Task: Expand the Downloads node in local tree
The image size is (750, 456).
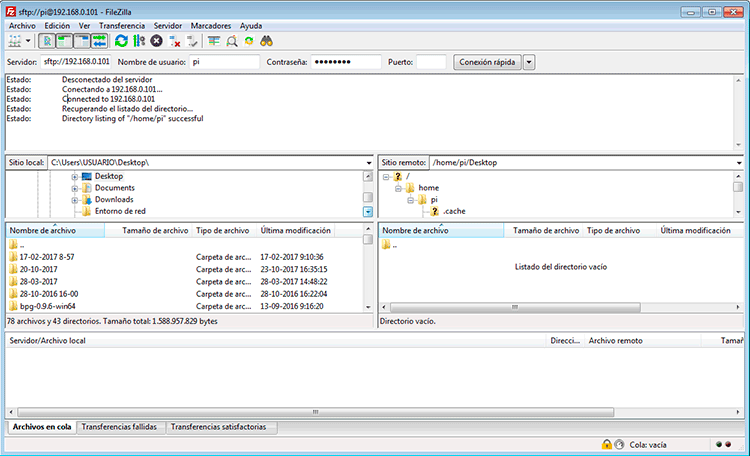Action: 75,200
